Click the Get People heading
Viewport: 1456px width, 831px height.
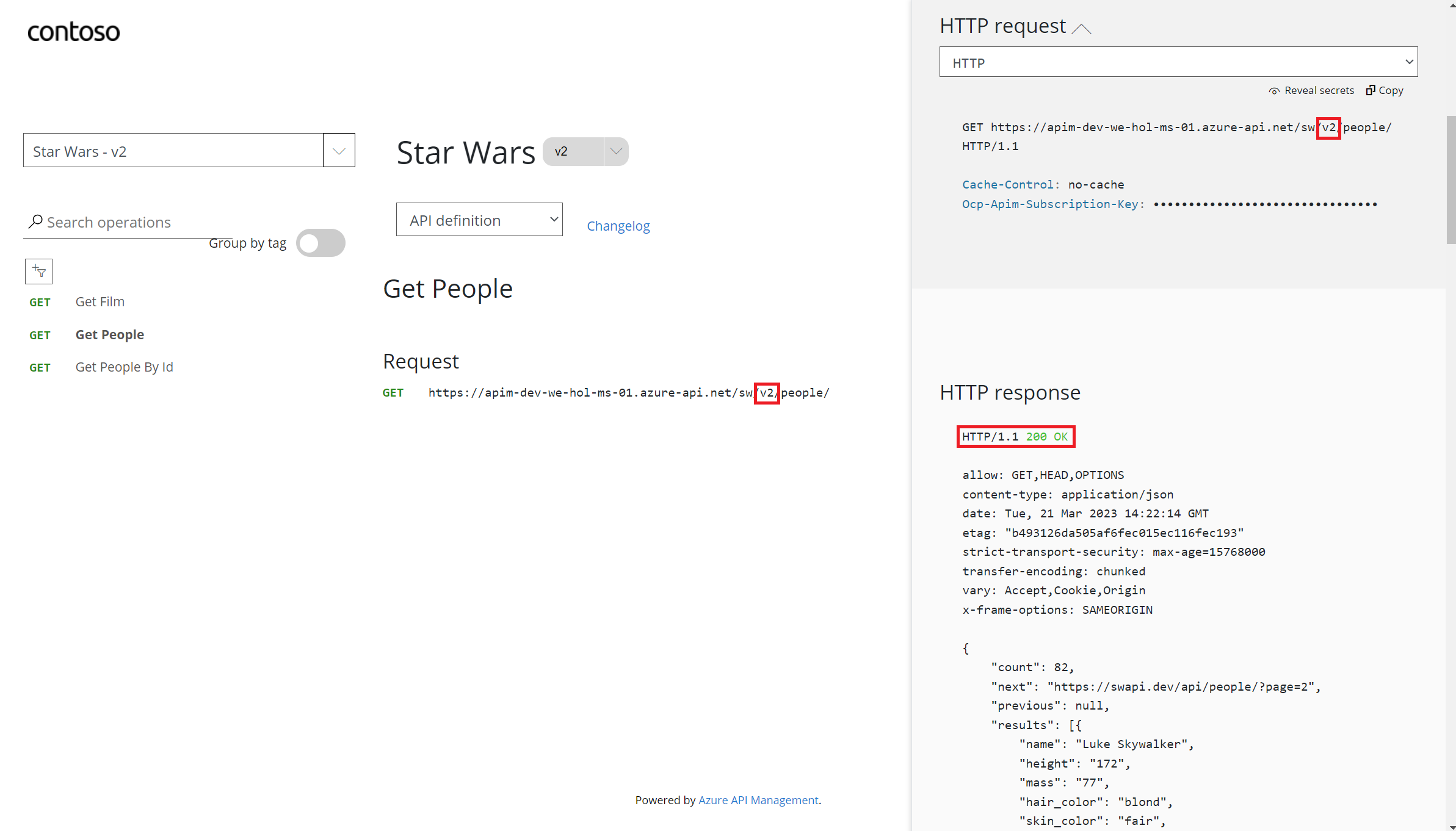coord(447,289)
